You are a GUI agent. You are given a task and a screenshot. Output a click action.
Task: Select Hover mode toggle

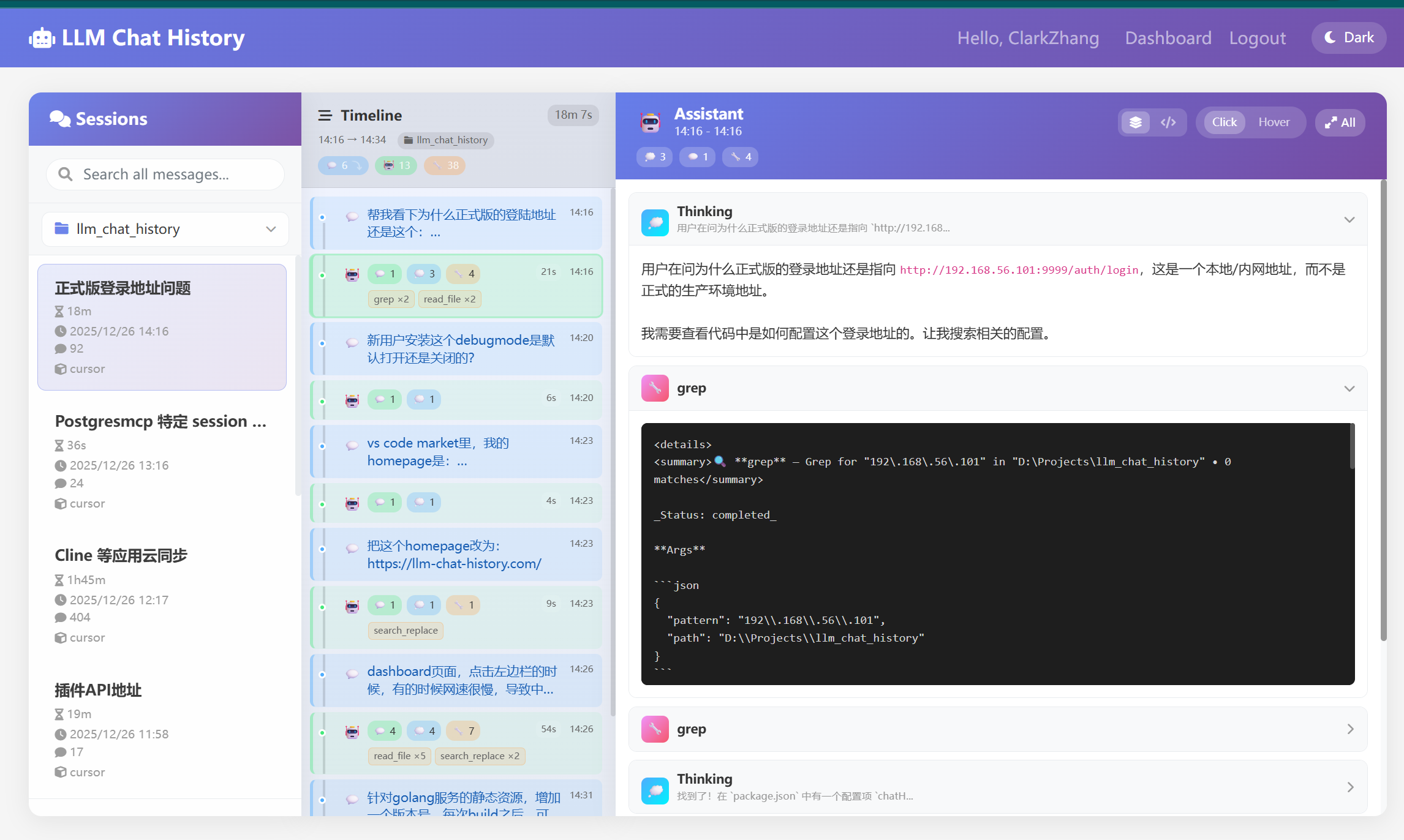[1274, 122]
